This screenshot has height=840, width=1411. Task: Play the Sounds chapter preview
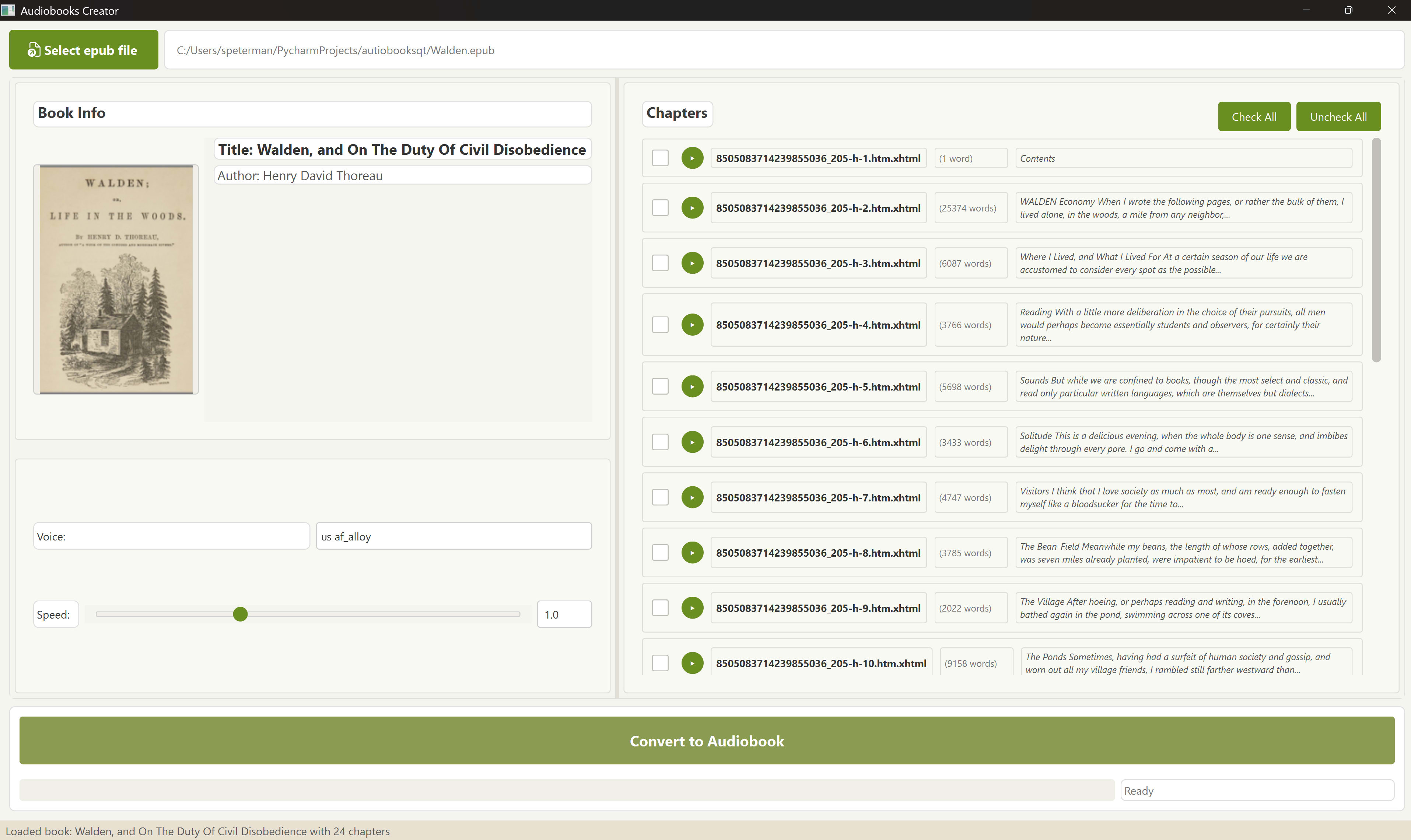[x=692, y=386]
